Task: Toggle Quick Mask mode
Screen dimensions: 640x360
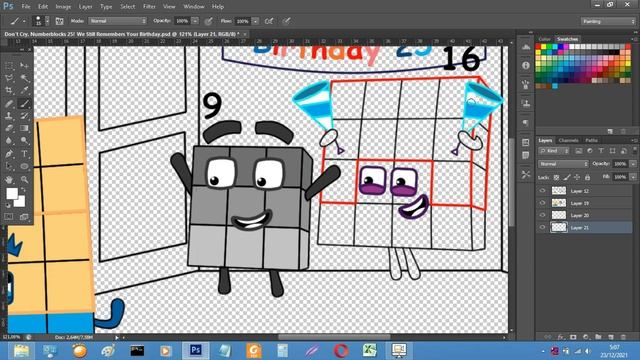Action: click(9, 217)
